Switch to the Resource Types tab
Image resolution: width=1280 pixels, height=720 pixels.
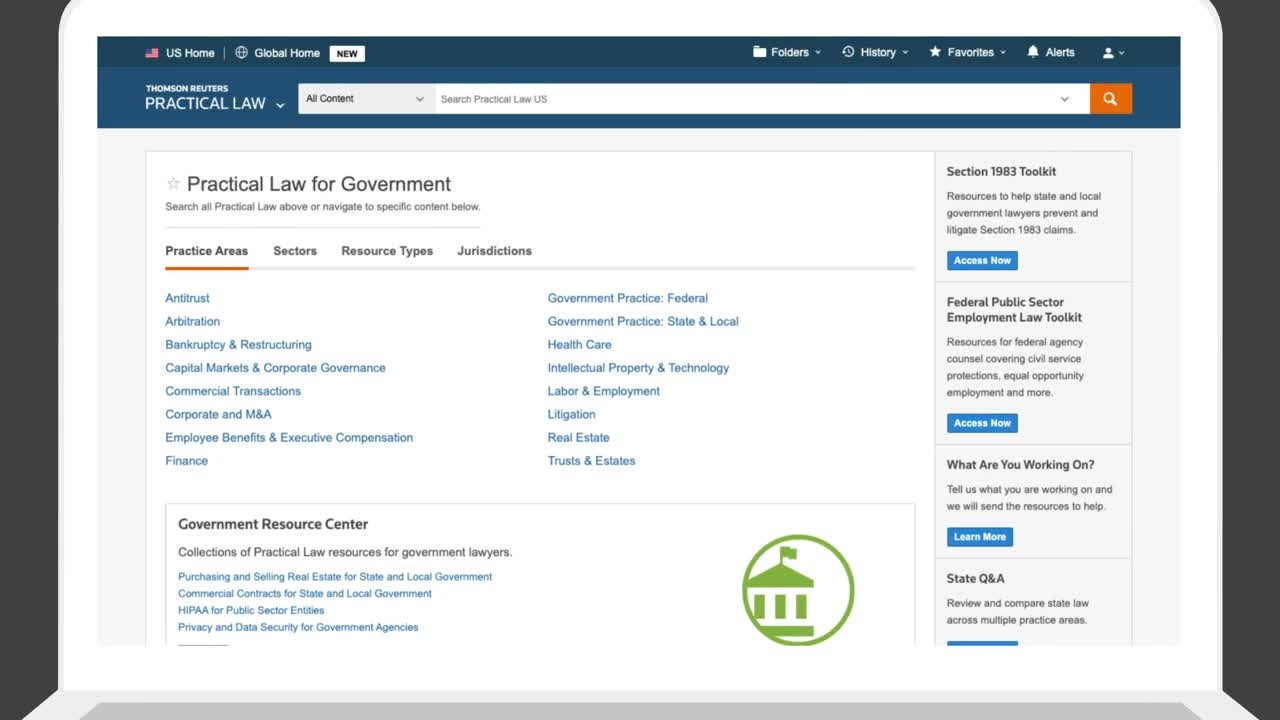pyautogui.click(x=387, y=251)
